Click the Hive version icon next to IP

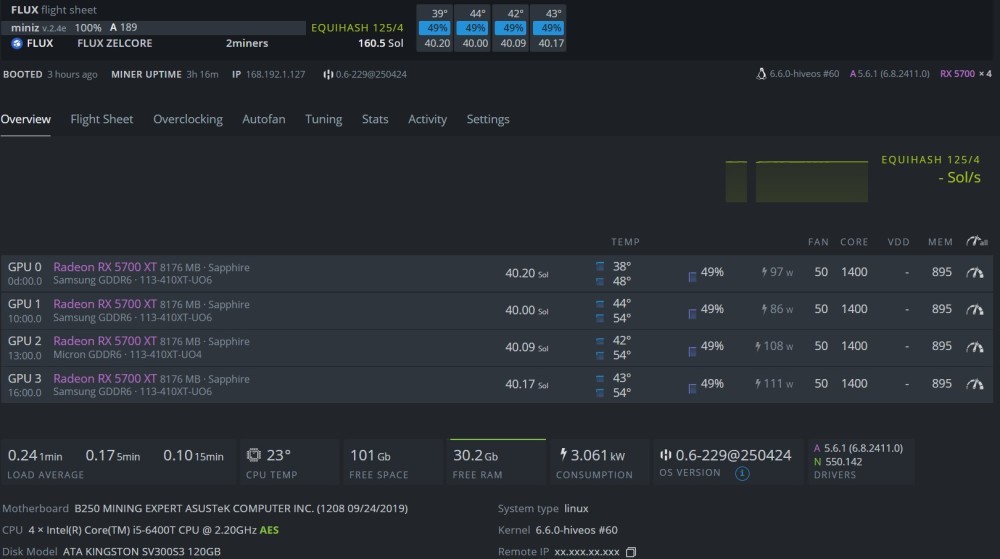[x=328, y=75]
